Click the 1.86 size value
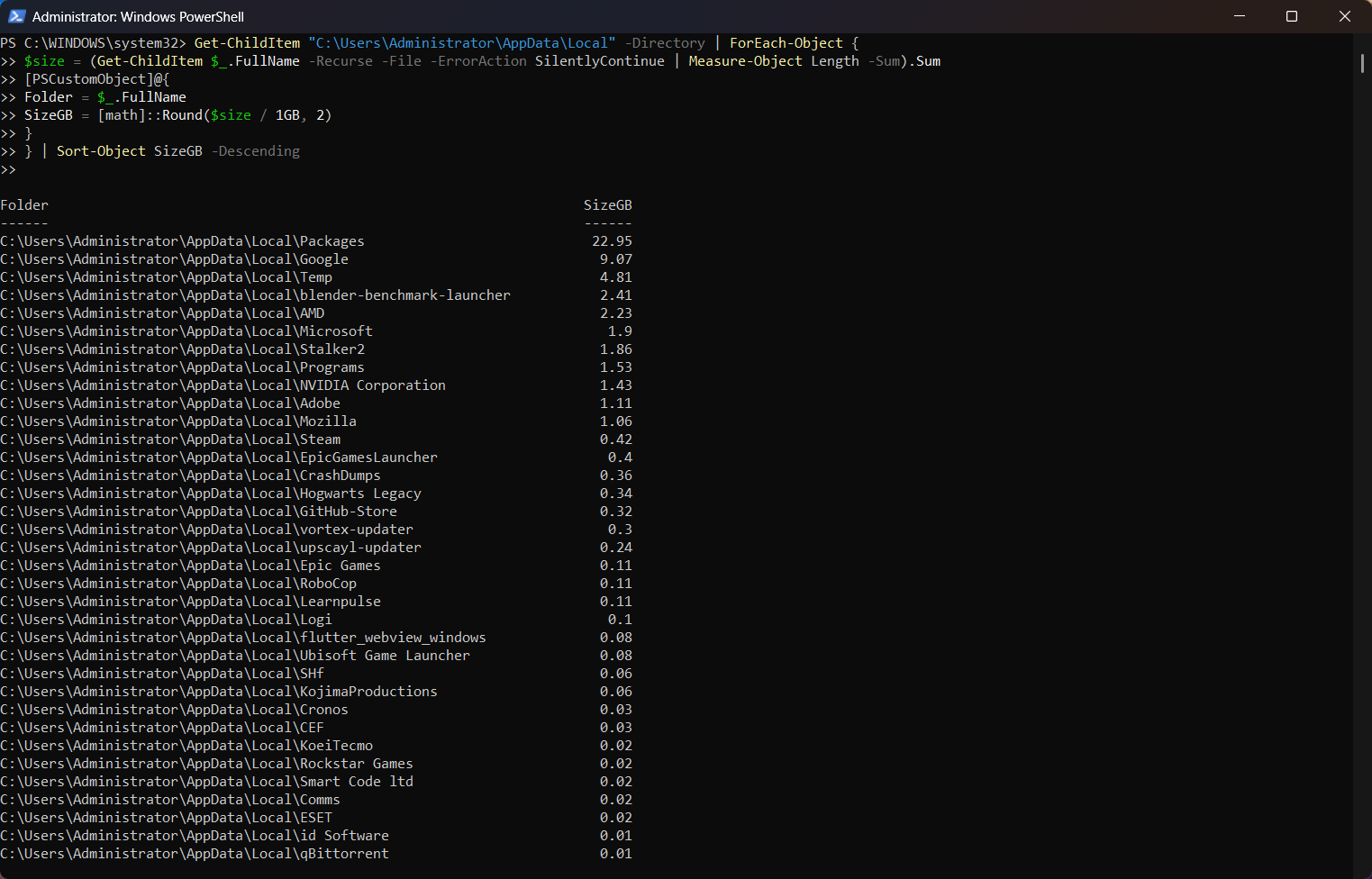The width and height of the screenshot is (1372, 879). coord(616,349)
